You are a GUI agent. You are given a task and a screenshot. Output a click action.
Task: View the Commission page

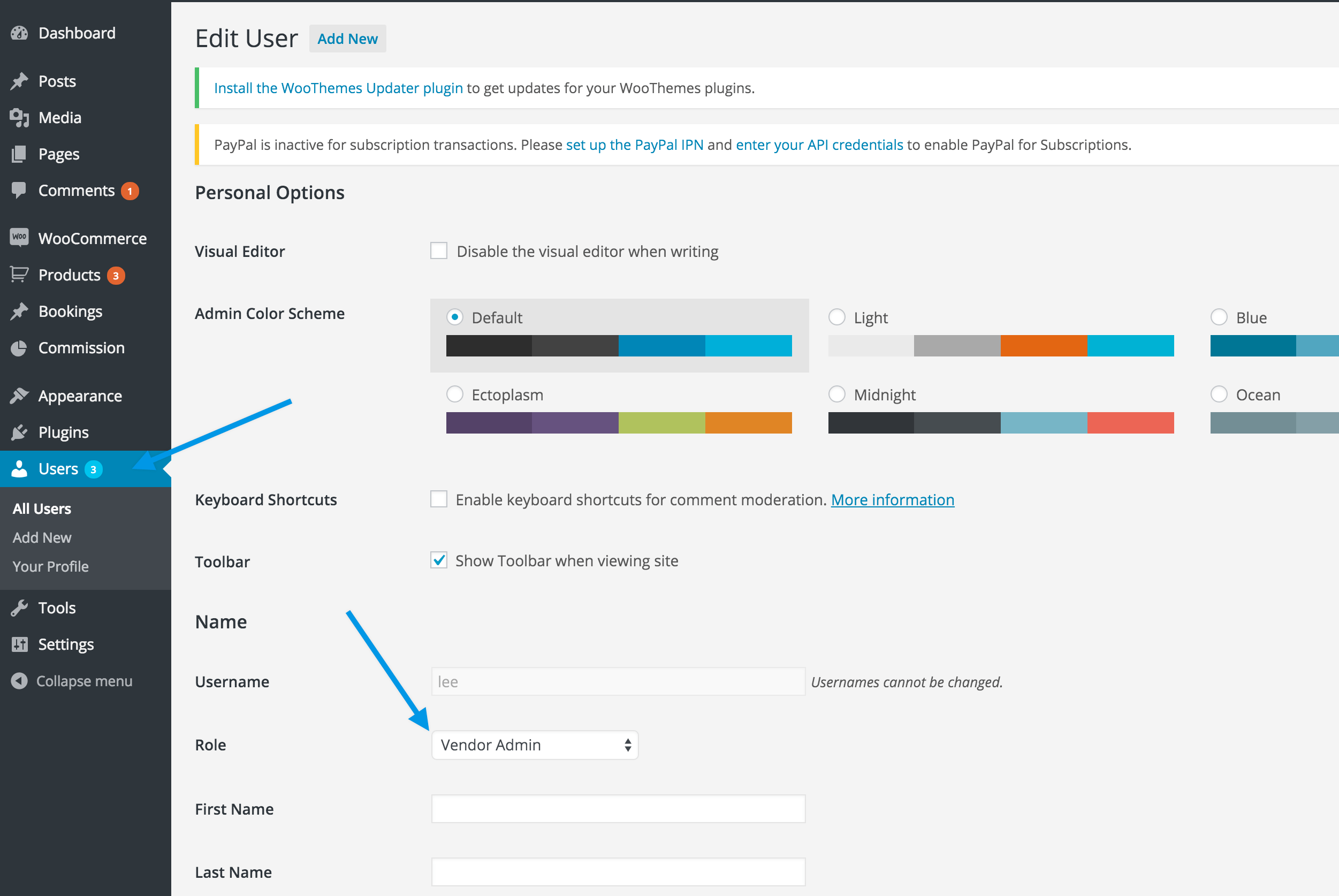(82, 347)
